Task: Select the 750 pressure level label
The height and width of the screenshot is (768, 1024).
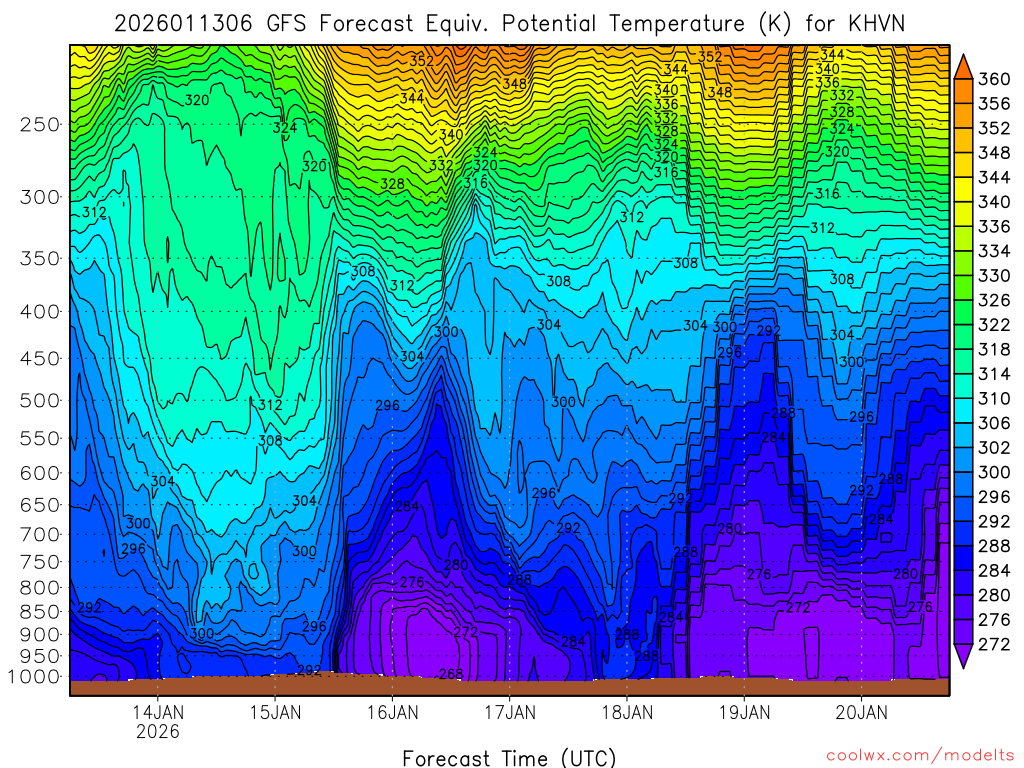Action: [39, 562]
